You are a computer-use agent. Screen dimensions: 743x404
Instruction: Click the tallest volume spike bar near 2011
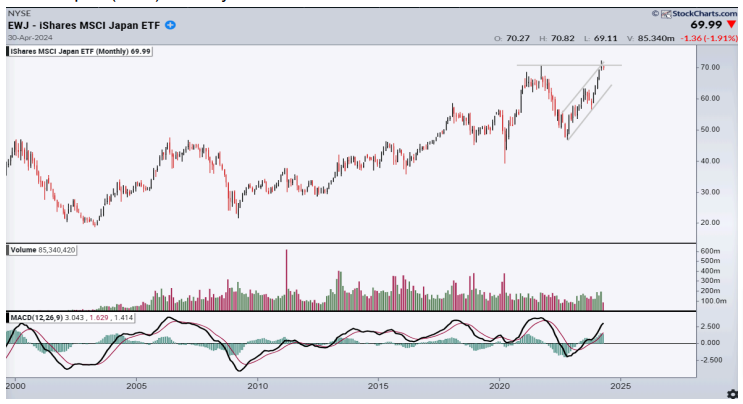[287, 279]
